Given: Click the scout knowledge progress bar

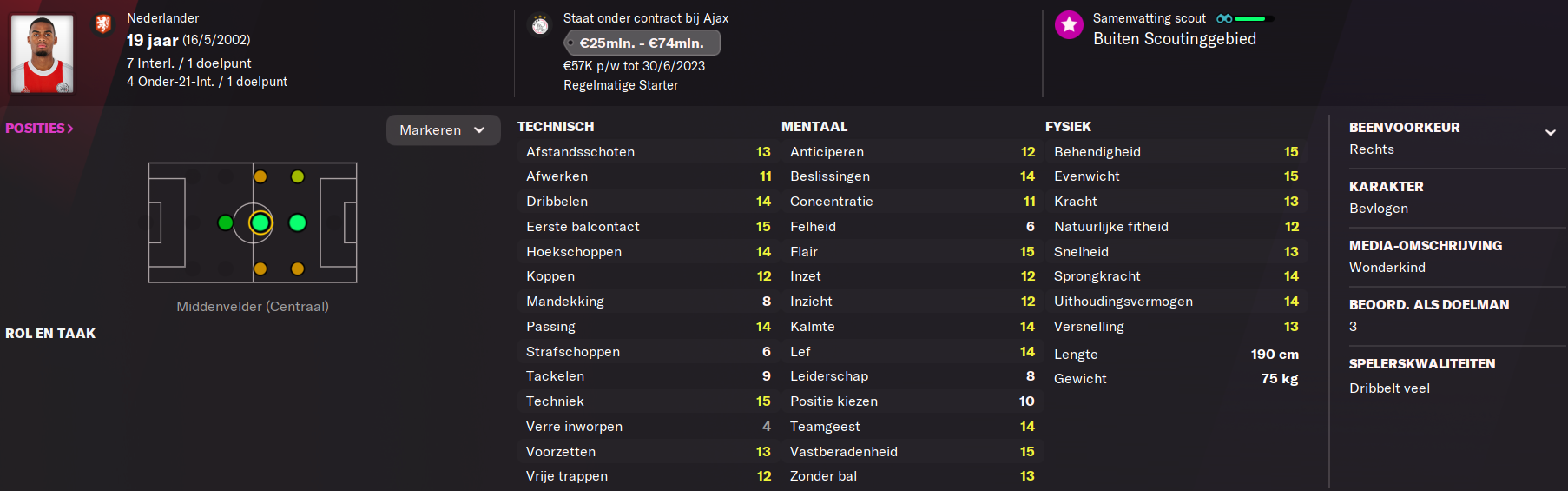Looking at the screenshot, I should click(x=1254, y=18).
